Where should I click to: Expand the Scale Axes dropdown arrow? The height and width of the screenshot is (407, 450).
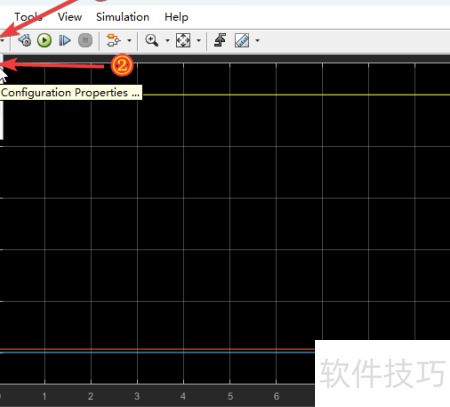(x=199, y=41)
